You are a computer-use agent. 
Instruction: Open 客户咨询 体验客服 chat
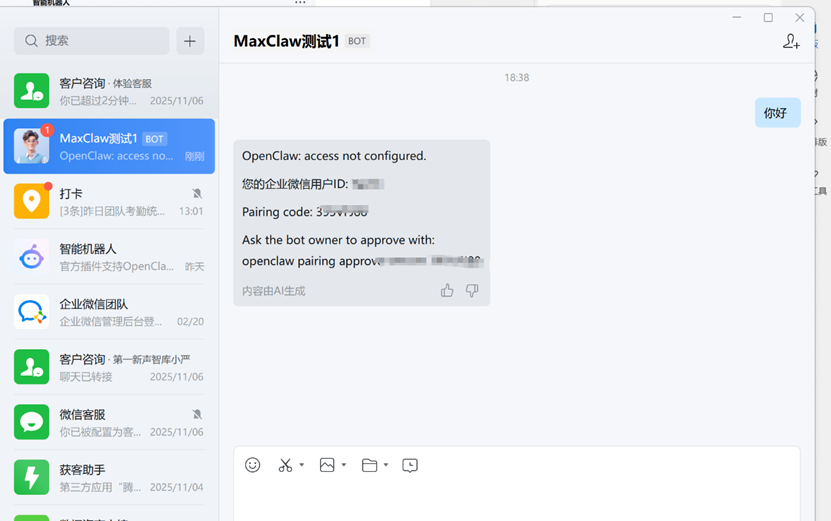click(x=109, y=91)
